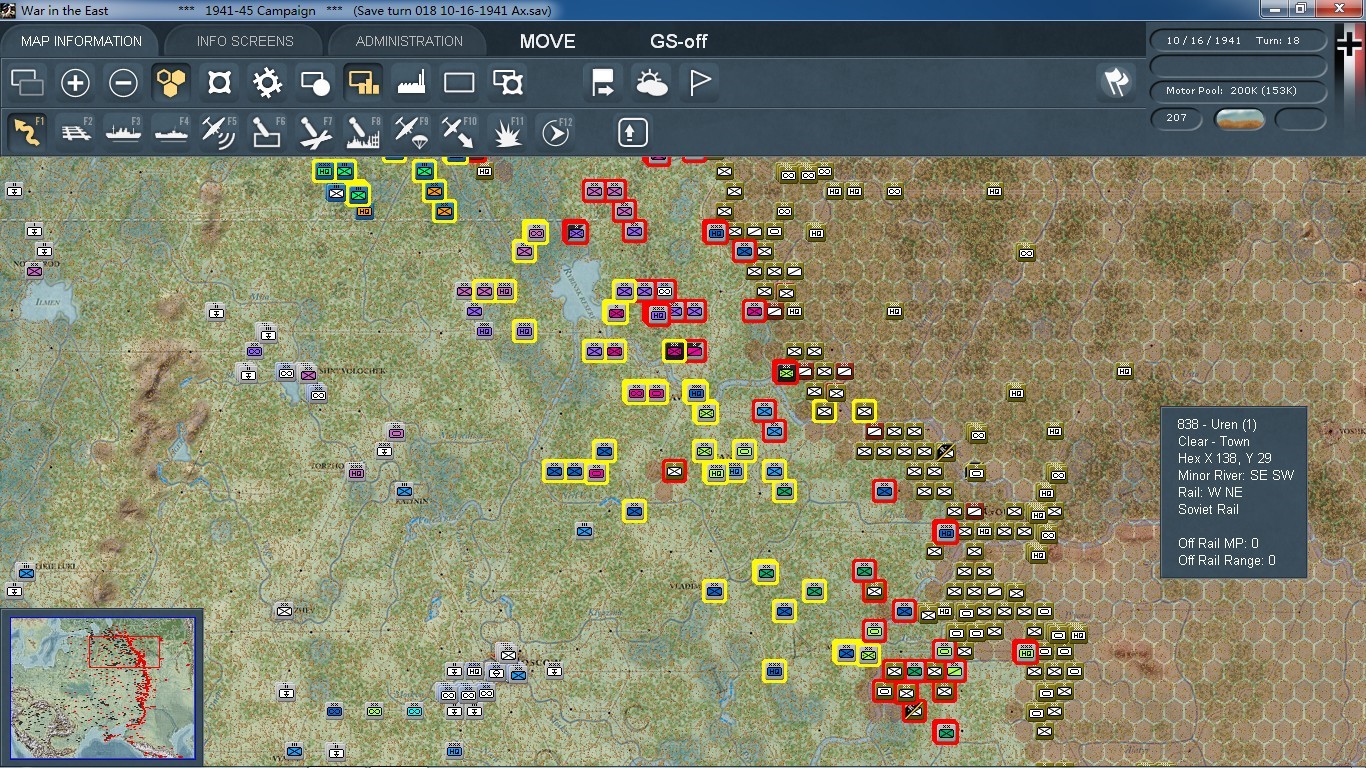Click the gear cog toolbar icon
1366x768 pixels.
(267, 83)
